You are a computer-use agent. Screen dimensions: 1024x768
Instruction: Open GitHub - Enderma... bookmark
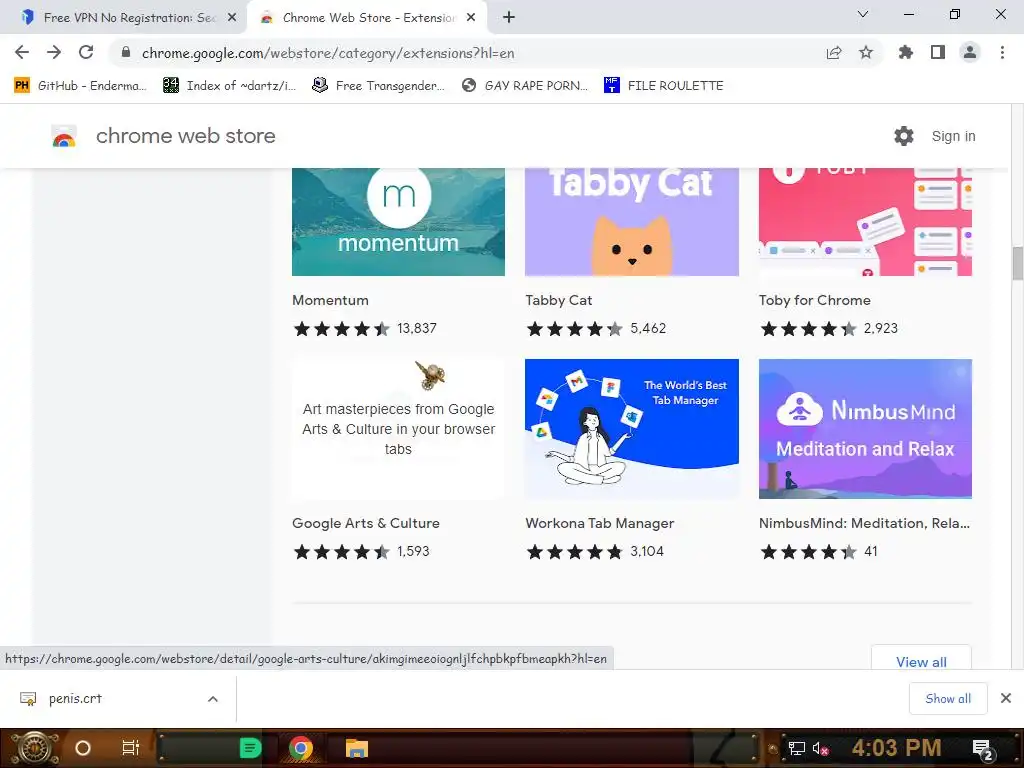pyautogui.click(x=81, y=86)
